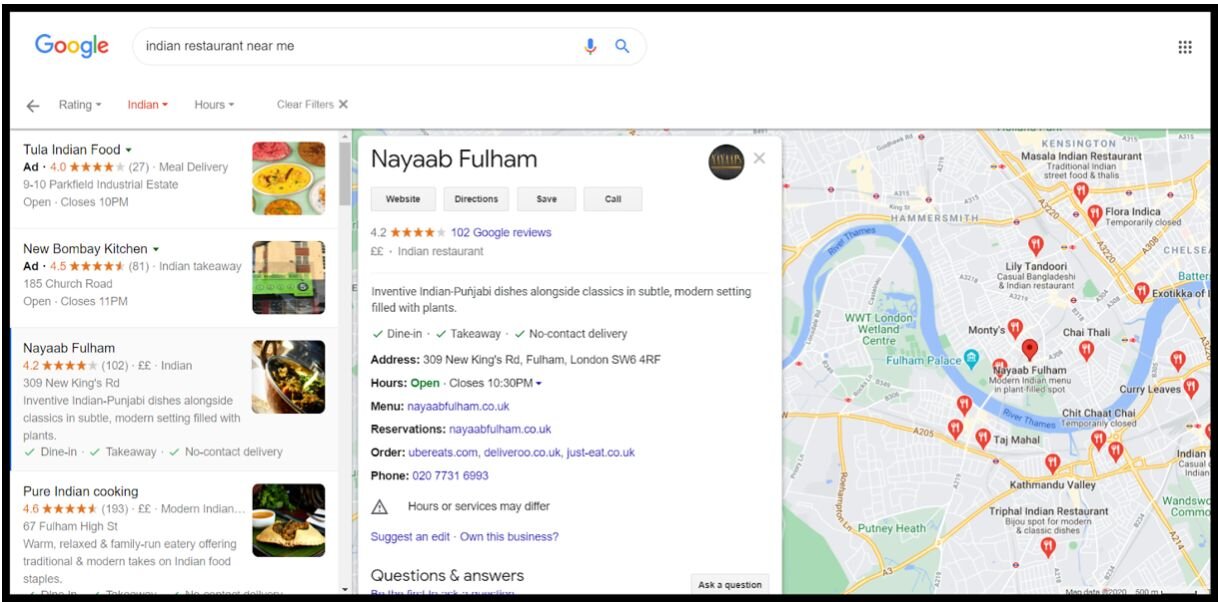The image size is (1218, 602).
Task: Click the Flora Indica map marker
Action: (x=1095, y=213)
